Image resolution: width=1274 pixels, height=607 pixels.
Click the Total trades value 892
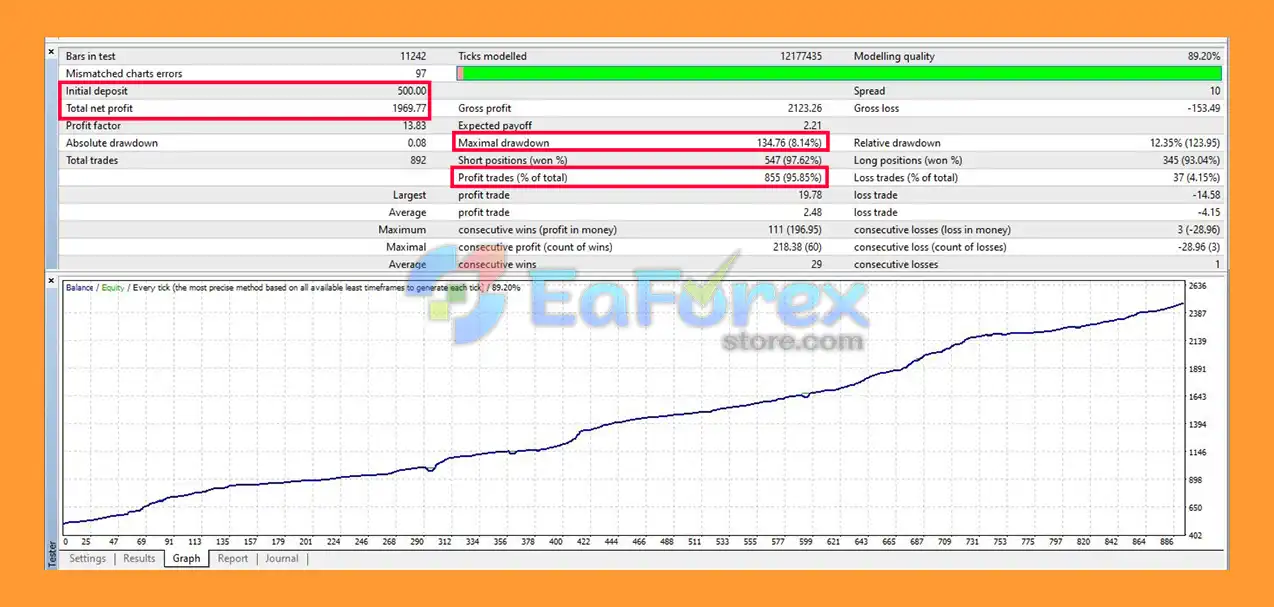(x=416, y=160)
